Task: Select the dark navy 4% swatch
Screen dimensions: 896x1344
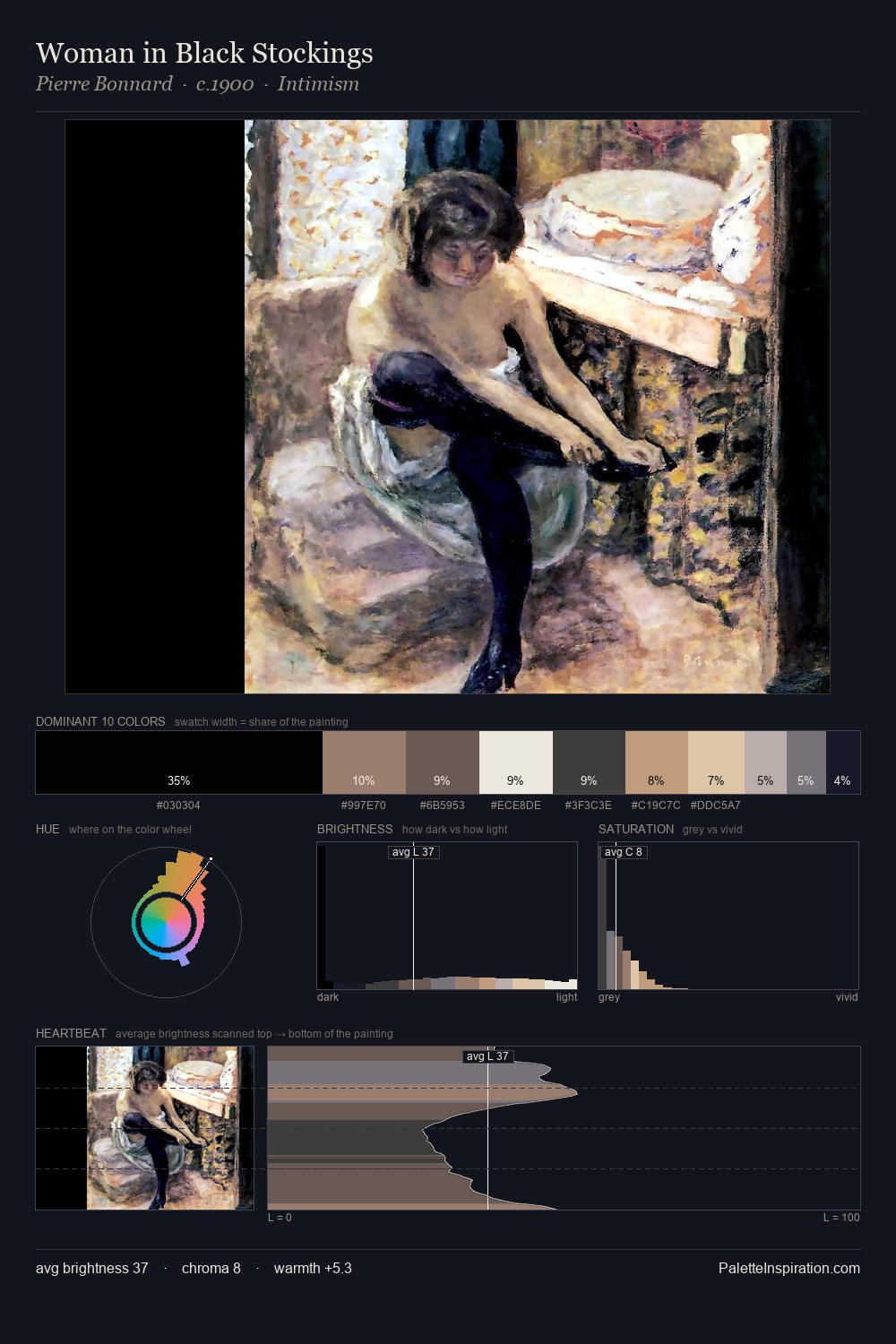Action: click(843, 762)
